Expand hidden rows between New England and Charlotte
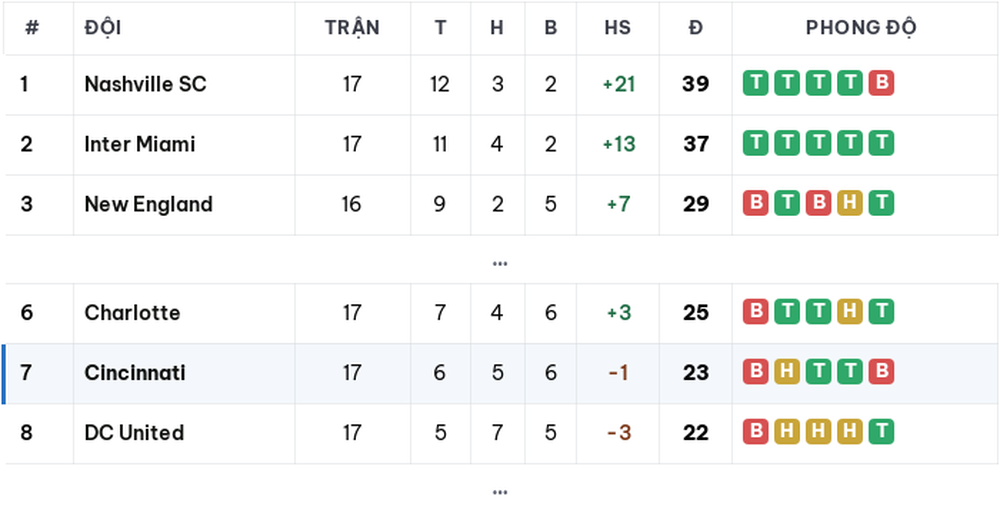Screen dimensions: 1000x513 pyautogui.click(x=500, y=263)
